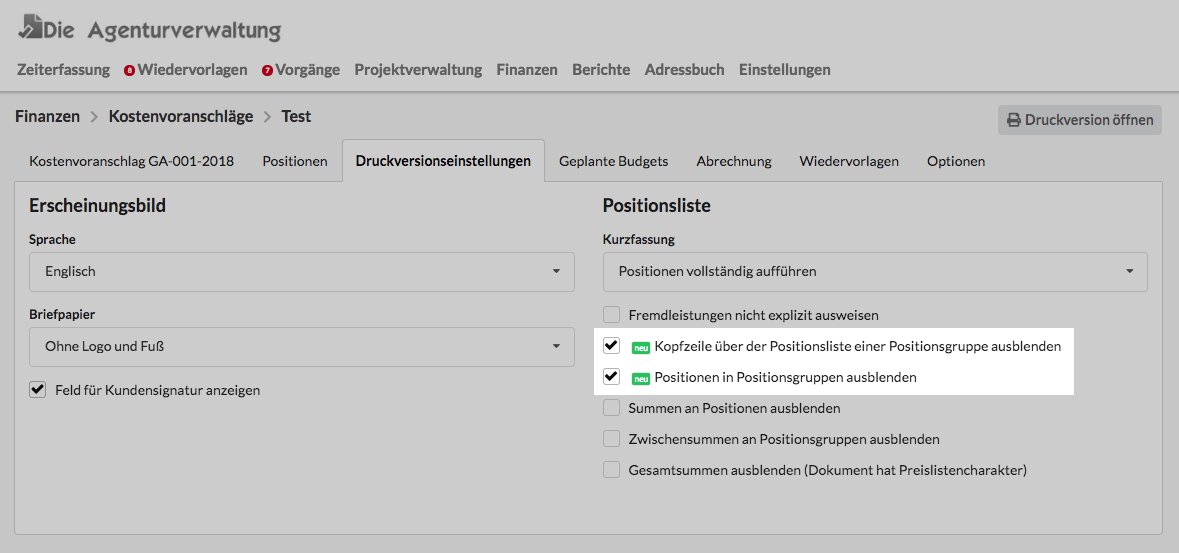The image size is (1179, 553).
Task: Click the red Wiedervorlagen notification badge
Action: click(129, 71)
